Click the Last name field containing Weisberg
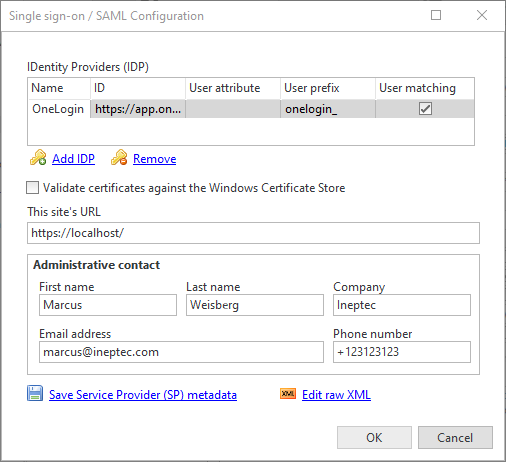The height and width of the screenshot is (462, 506). pos(255,305)
